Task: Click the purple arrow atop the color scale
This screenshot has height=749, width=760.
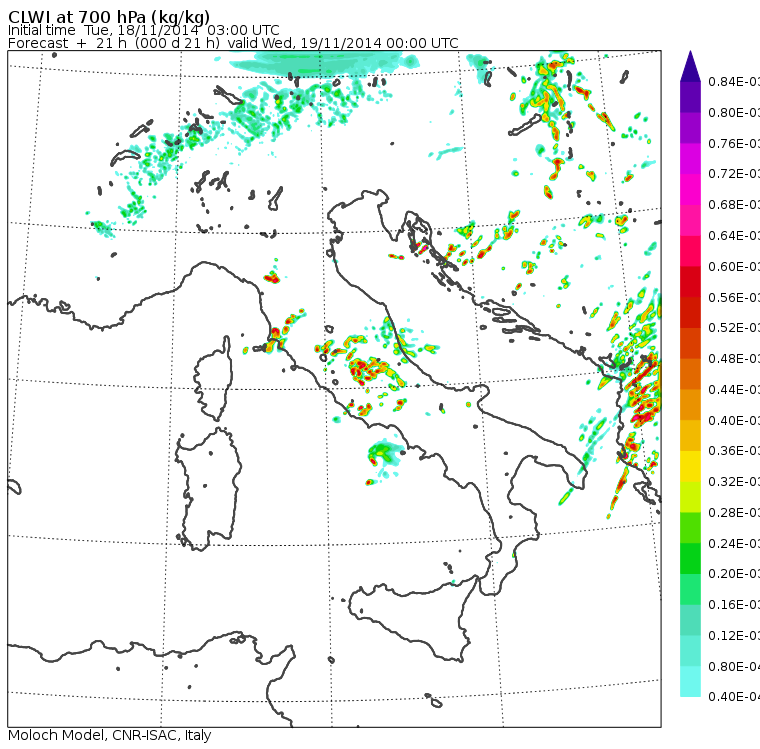Action: tap(690, 66)
